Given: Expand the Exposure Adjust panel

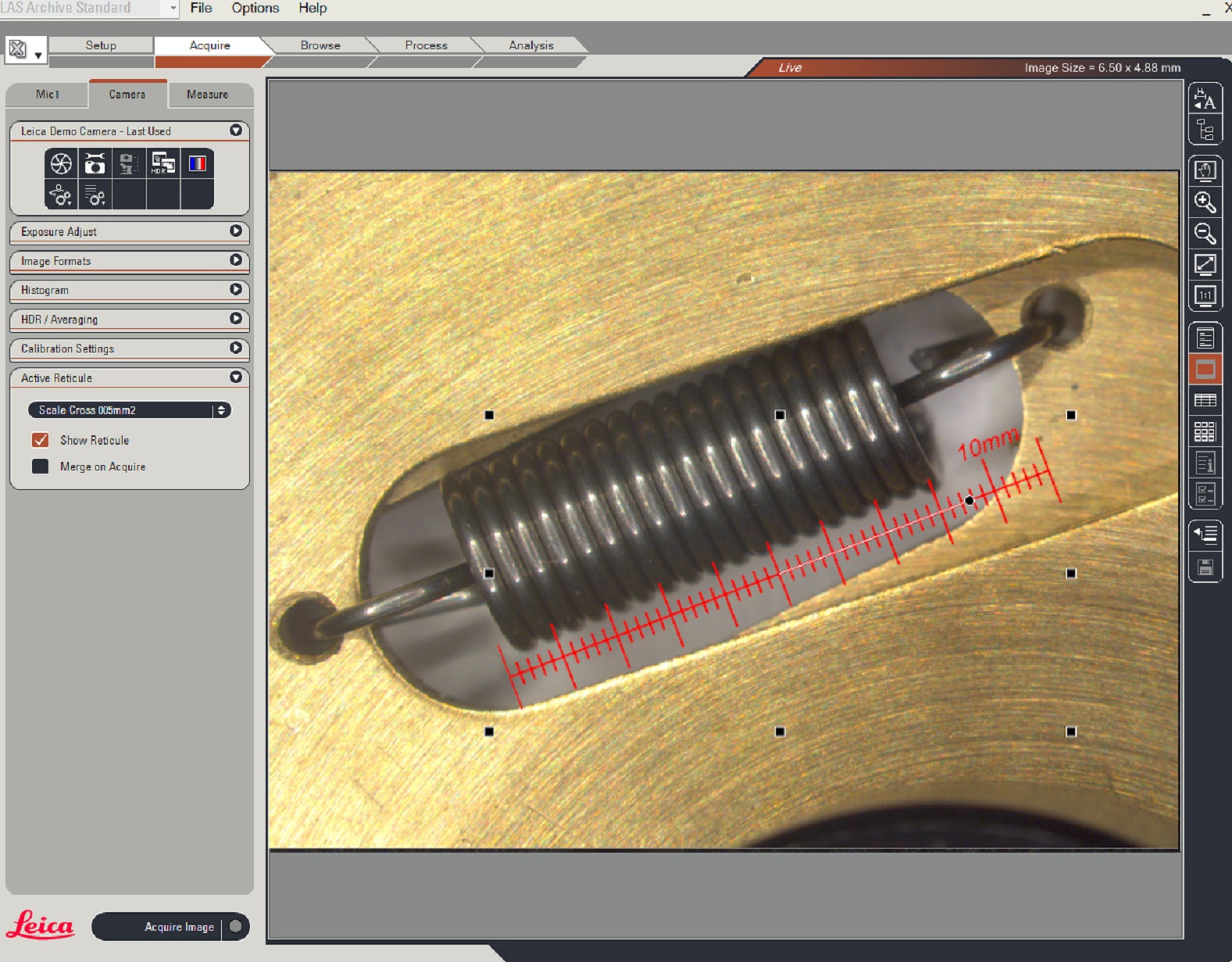Looking at the screenshot, I should tap(235, 231).
